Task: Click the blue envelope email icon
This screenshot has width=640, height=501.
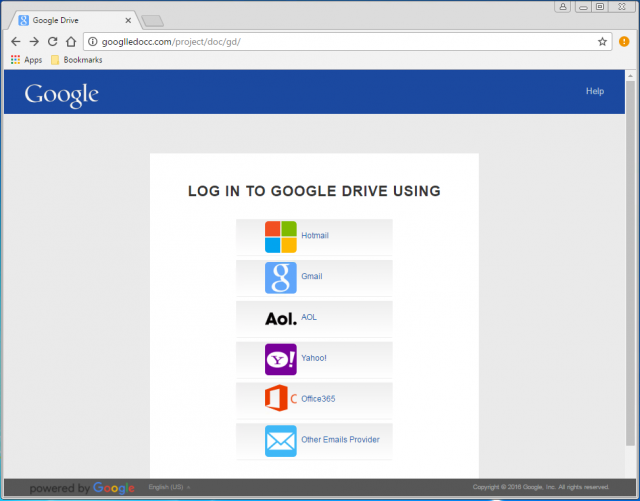Action: pyautogui.click(x=281, y=441)
